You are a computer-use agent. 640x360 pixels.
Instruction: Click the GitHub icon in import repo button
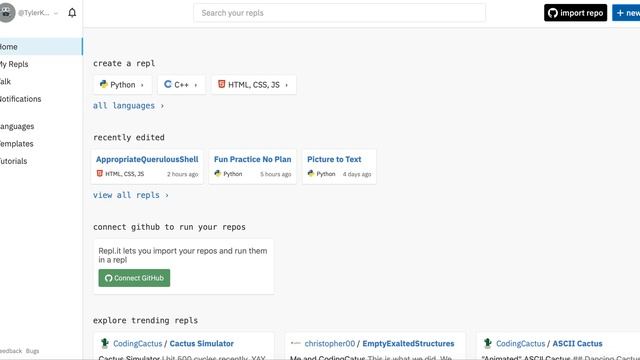point(553,13)
